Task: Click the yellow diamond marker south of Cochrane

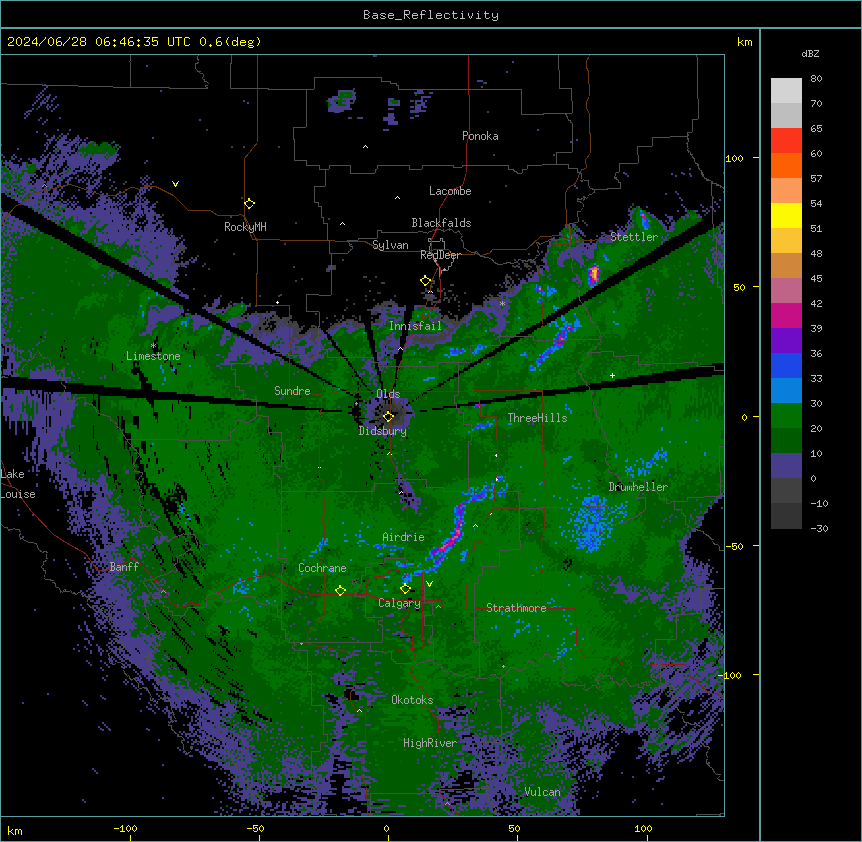Action: click(x=340, y=591)
